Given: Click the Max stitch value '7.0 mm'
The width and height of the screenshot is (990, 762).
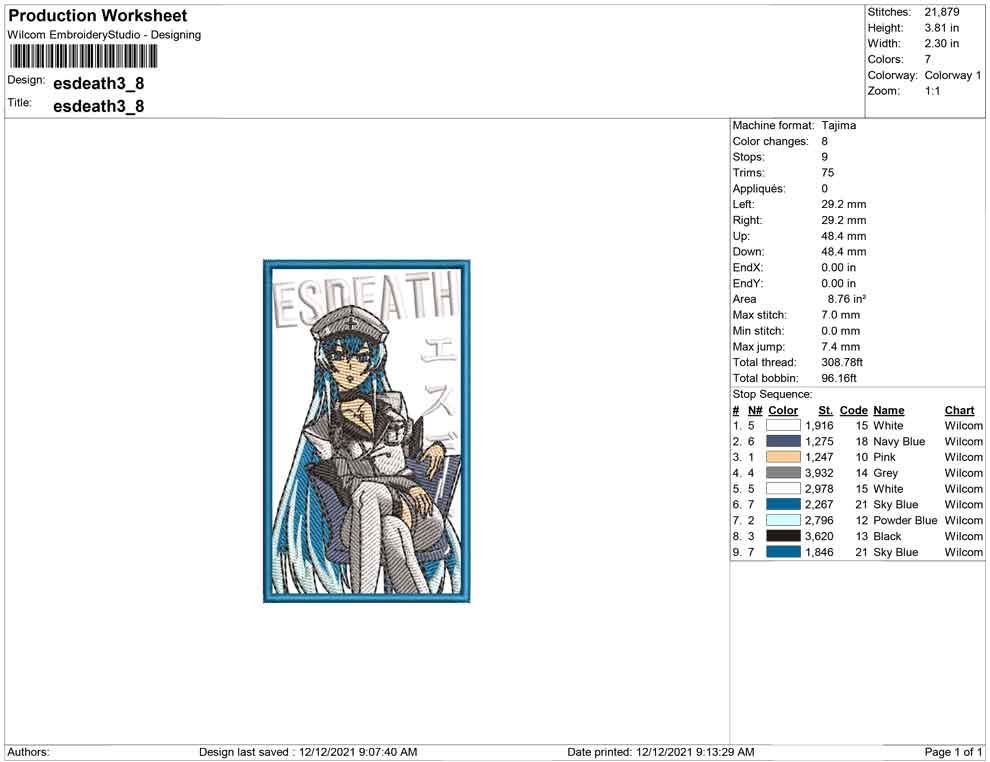Looking at the screenshot, I should 840,315.
